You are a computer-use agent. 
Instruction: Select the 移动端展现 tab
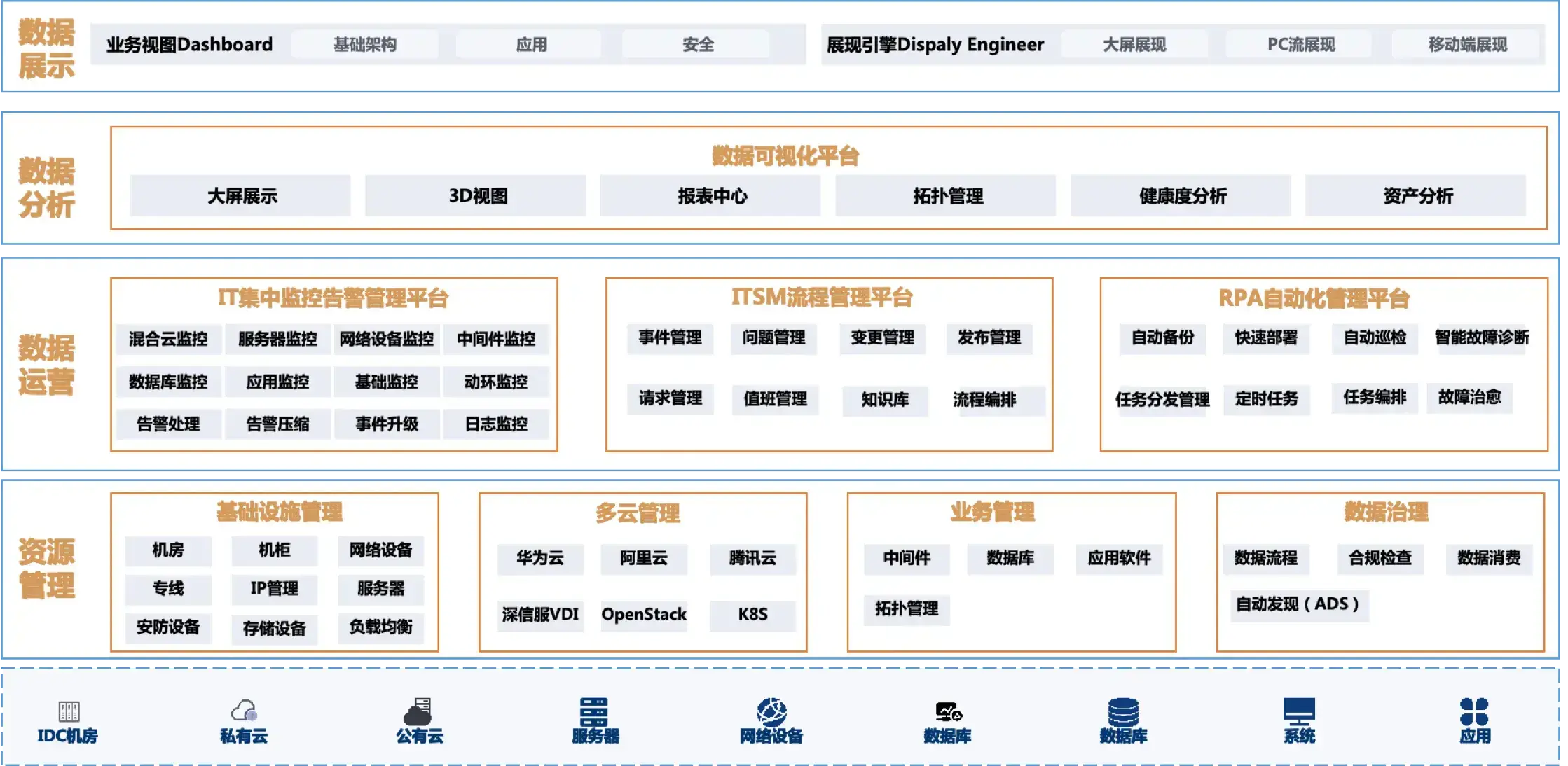tap(1467, 45)
